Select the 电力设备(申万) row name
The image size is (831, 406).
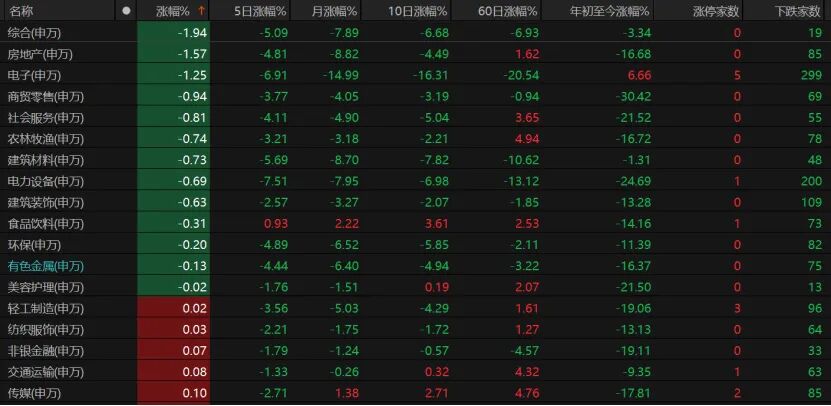pos(46,181)
